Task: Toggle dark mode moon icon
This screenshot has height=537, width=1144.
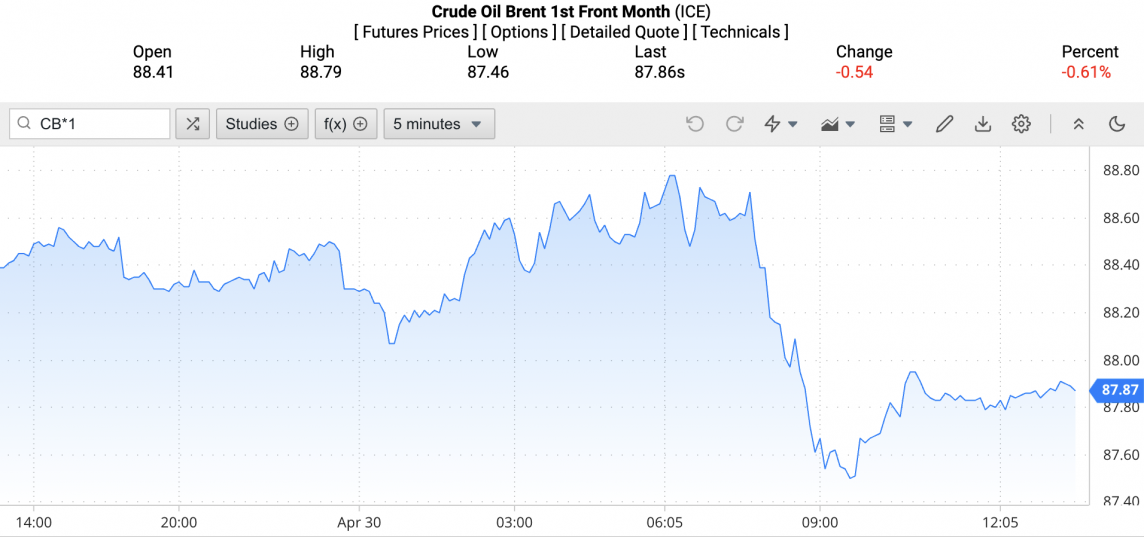Action: (x=1118, y=124)
